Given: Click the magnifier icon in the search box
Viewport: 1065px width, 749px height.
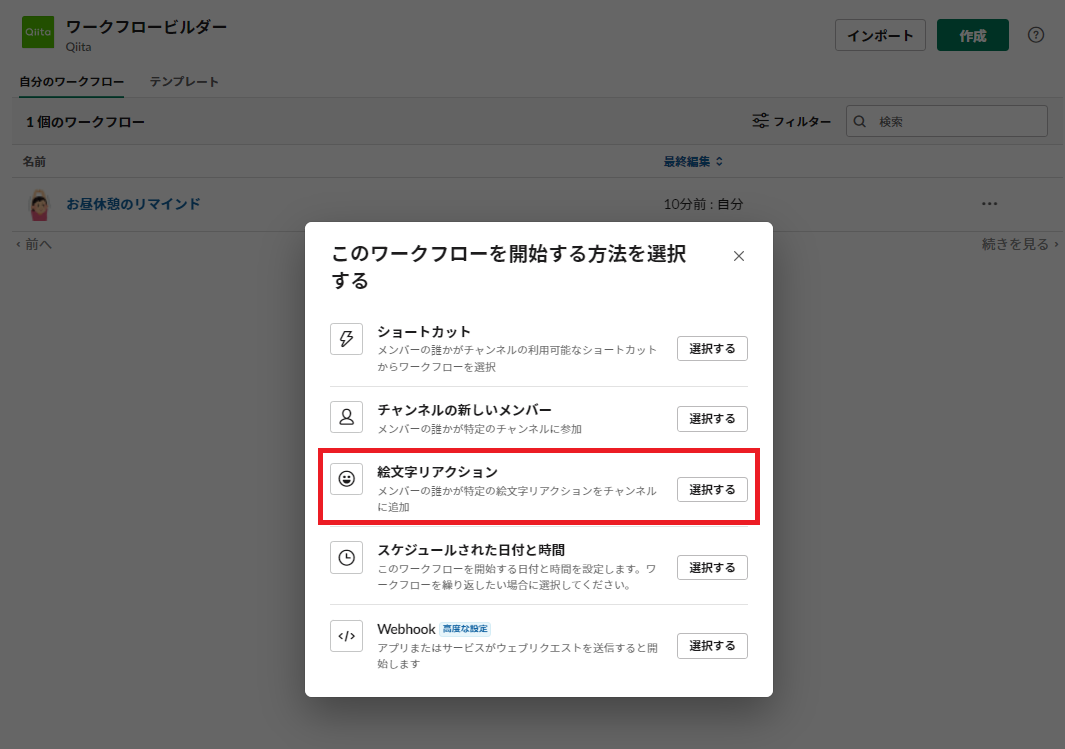Looking at the screenshot, I should [859, 120].
